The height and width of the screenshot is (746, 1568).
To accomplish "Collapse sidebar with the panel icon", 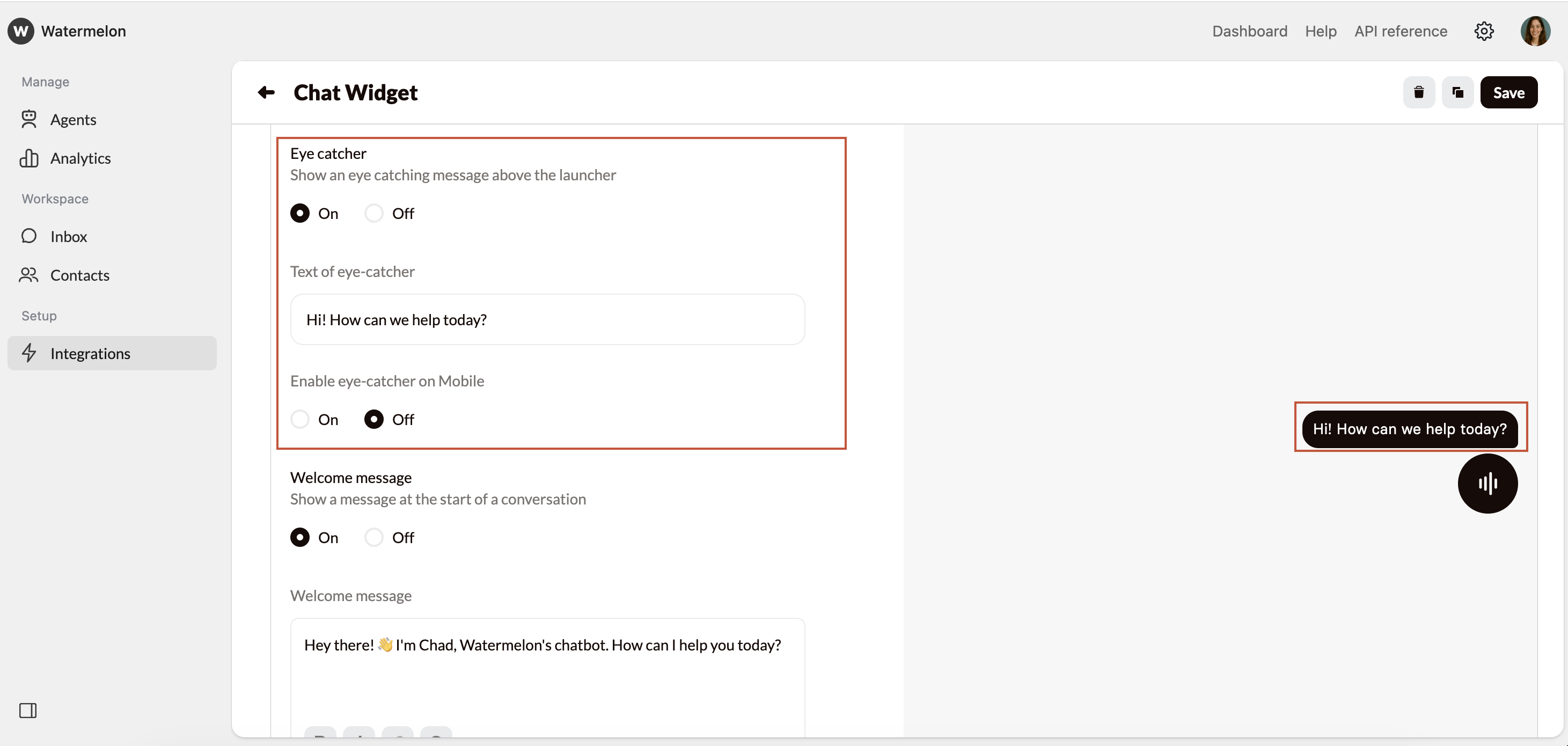I will (28, 710).
